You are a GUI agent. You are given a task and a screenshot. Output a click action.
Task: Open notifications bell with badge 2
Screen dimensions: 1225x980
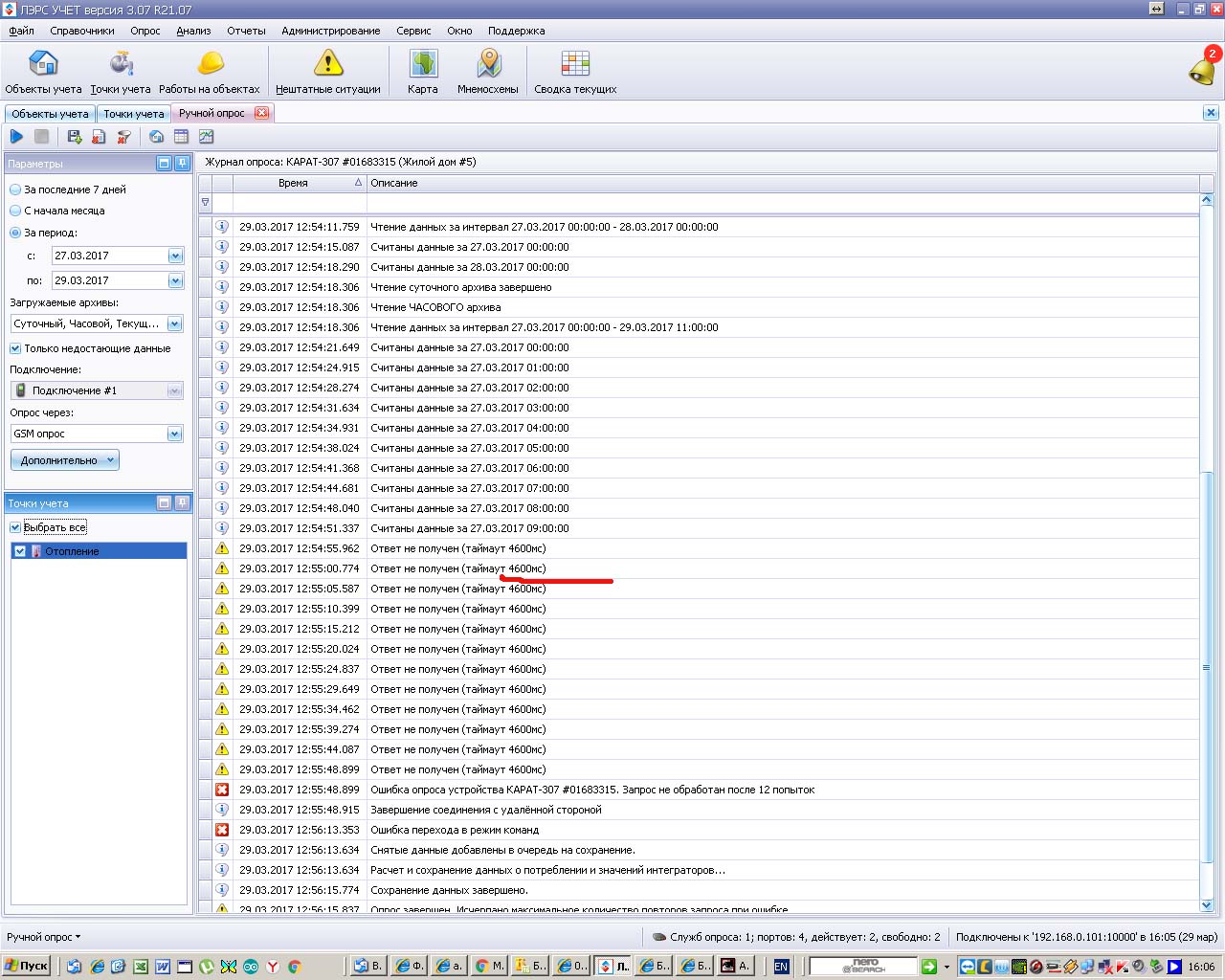(1203, 68)
